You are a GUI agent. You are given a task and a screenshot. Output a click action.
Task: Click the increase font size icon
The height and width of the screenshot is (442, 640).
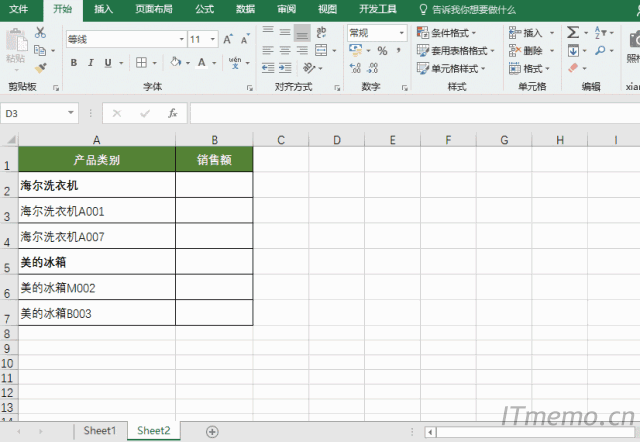click(229, 39)
